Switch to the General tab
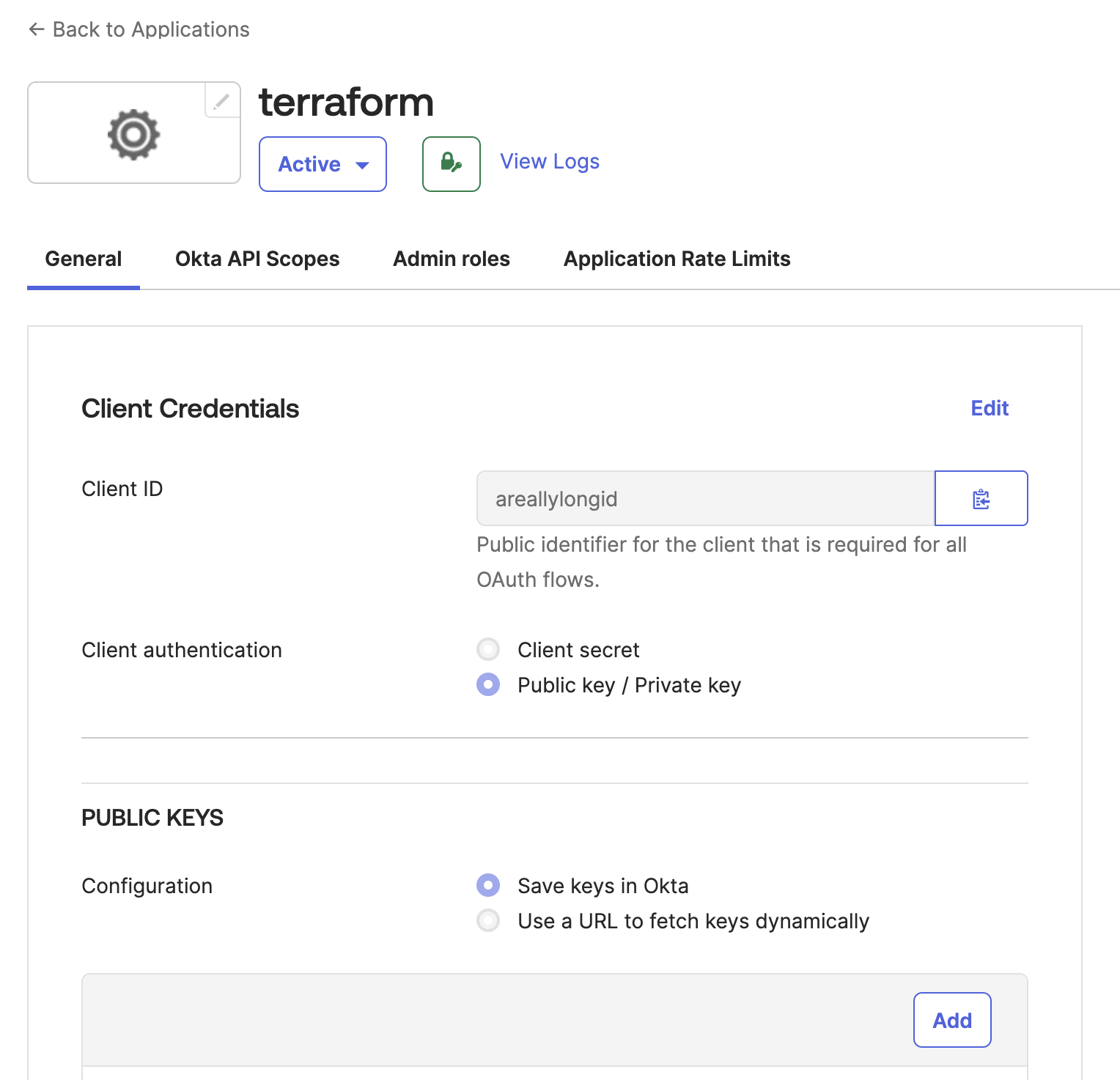Screen dimensions: 1120x1080 (x=84, y=259)
